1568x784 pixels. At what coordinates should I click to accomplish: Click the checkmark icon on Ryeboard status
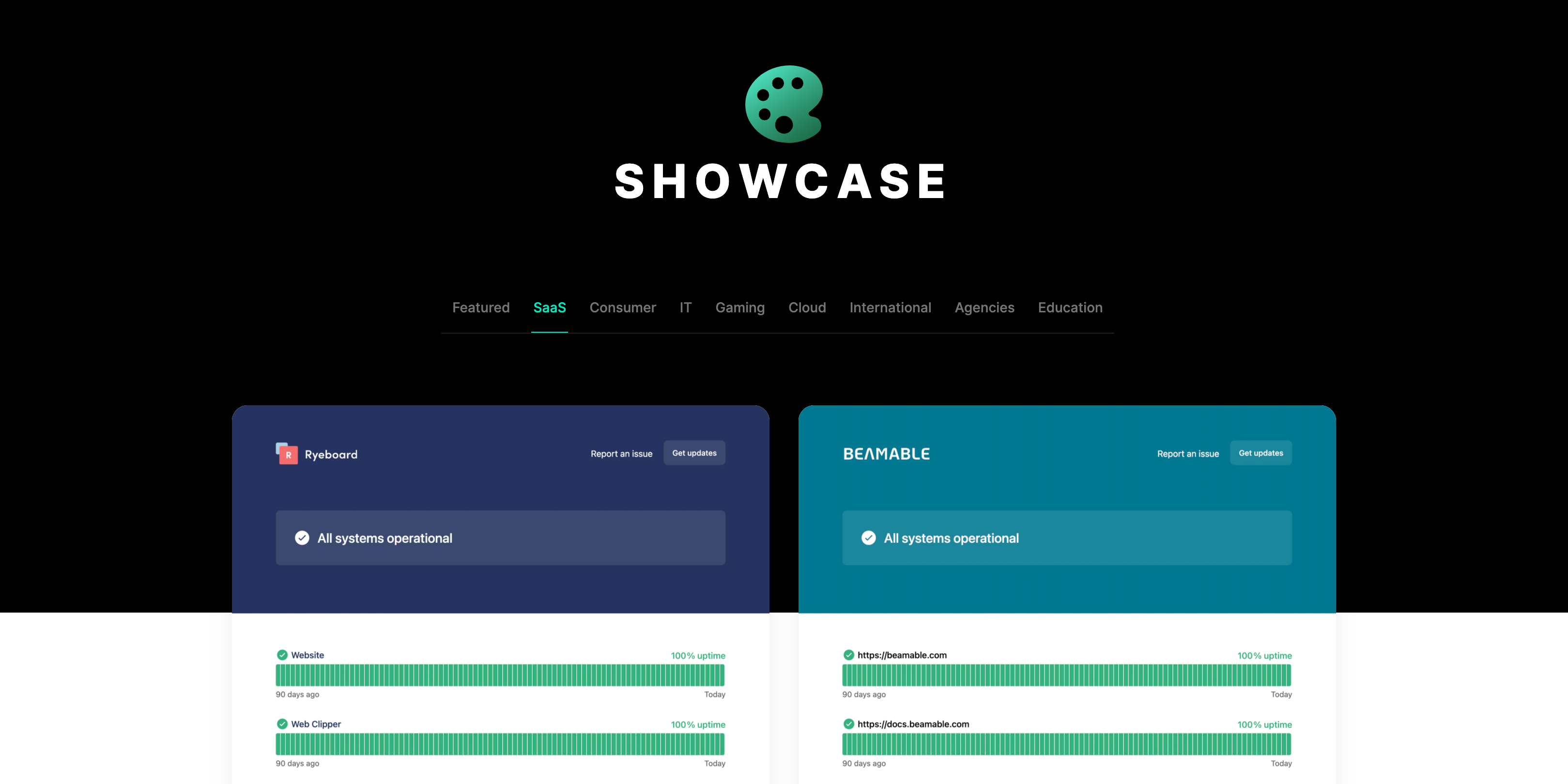301,538
